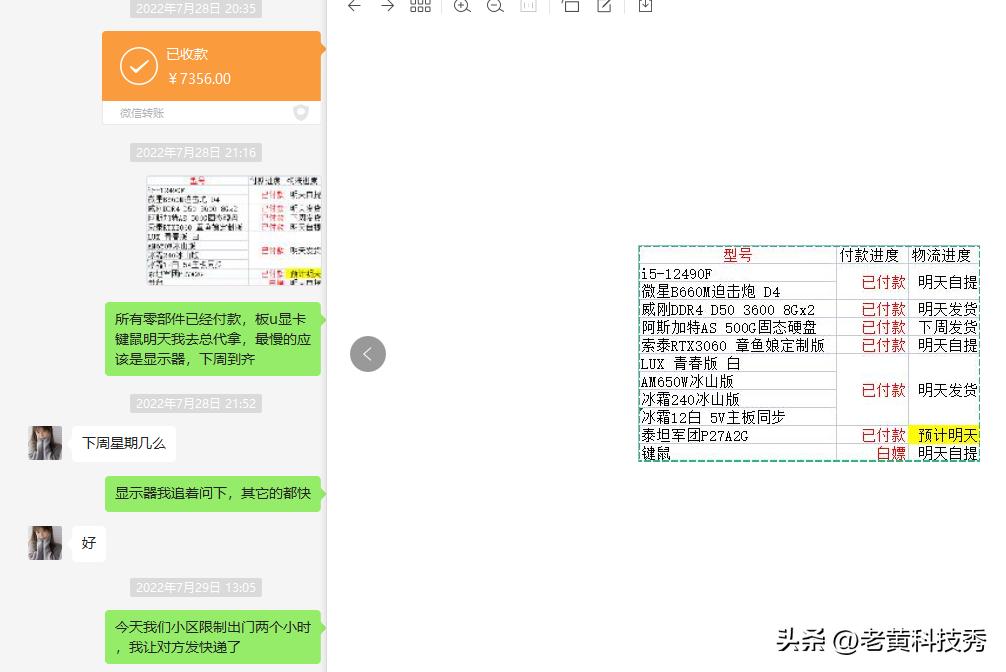Zoom in on the parts list image
1006x672 pixels.
coord(461,7)
